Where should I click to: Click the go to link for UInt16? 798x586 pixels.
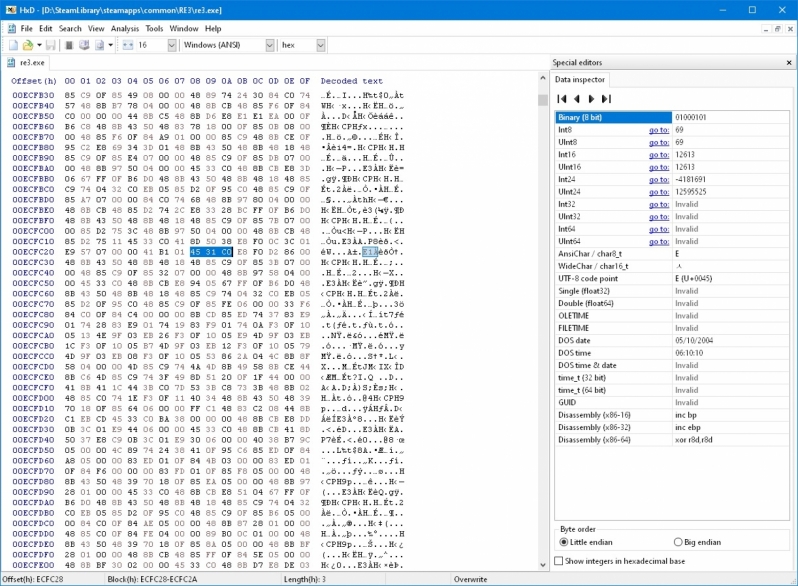coord(659,167)
